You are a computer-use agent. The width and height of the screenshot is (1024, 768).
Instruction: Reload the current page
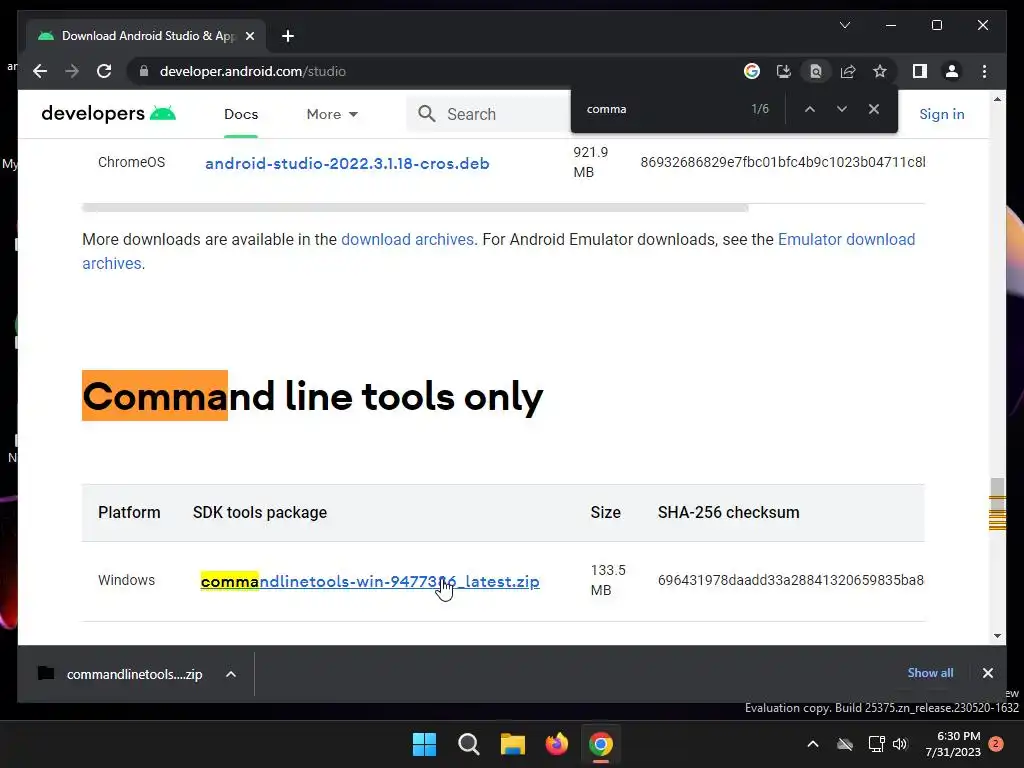tap(104, 71)
